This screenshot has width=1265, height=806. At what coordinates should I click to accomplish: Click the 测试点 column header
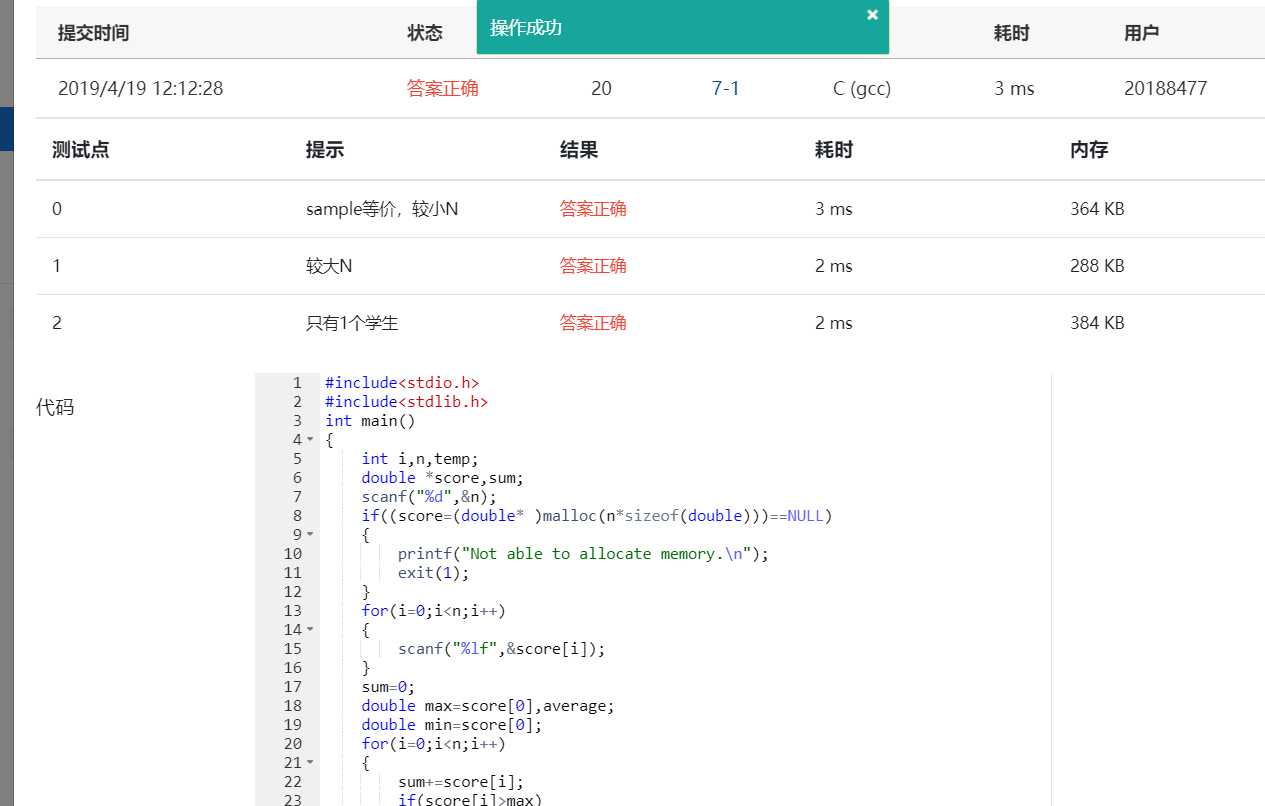[80, 150]
